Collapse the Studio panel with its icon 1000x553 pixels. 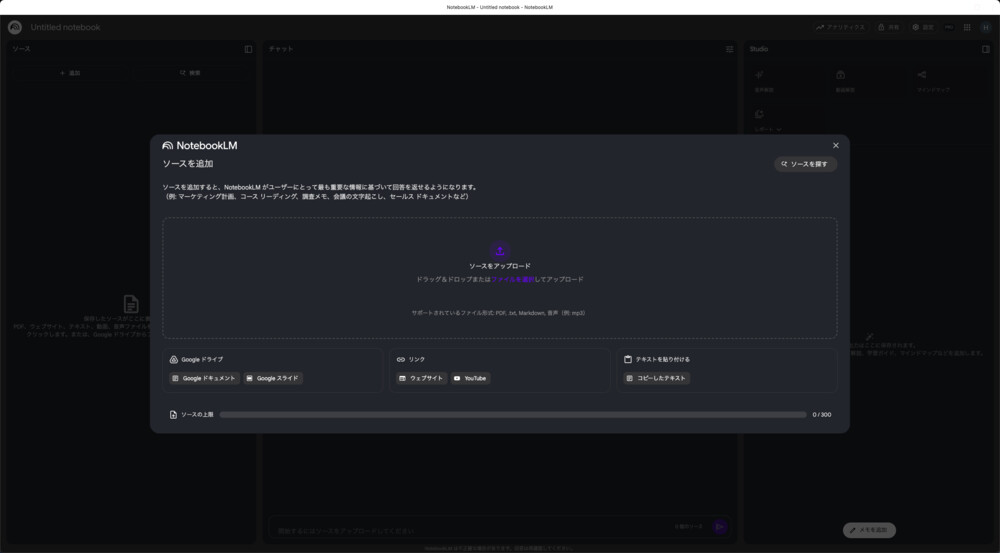(x=985, y=49)
